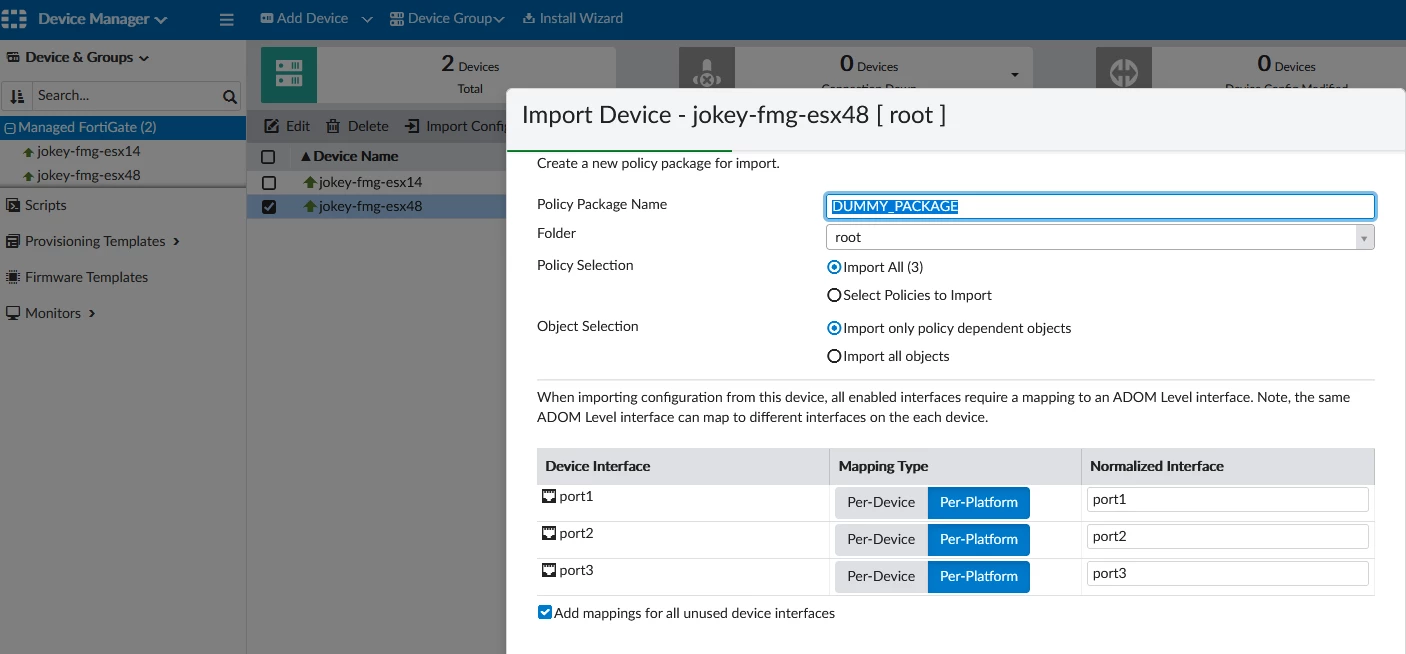Click the port1 Normalized Interface field

point(1227,499)
